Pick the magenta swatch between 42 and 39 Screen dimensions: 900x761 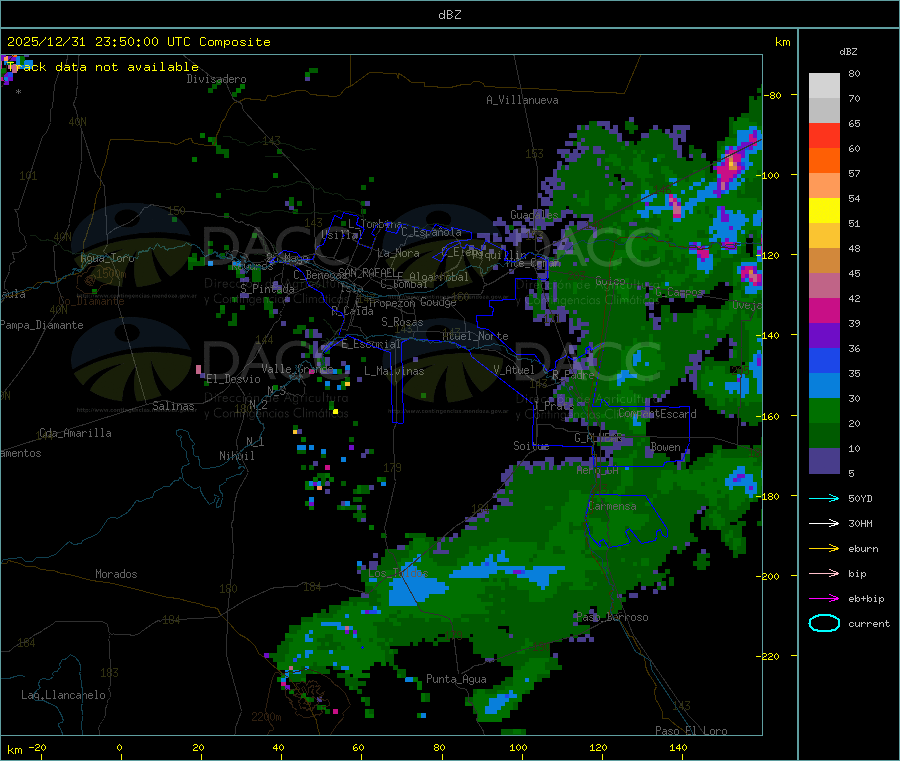click(824, 310)
